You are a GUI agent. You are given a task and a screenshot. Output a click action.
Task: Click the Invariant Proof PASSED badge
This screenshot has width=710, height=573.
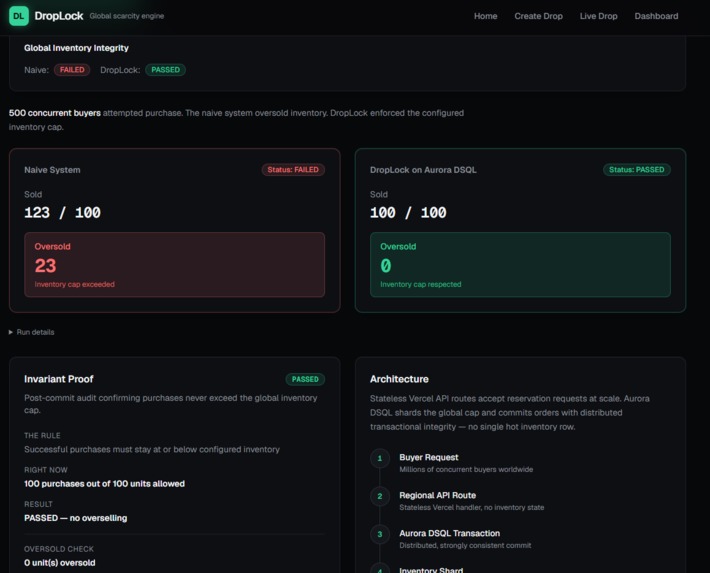(x=305, y=379)
